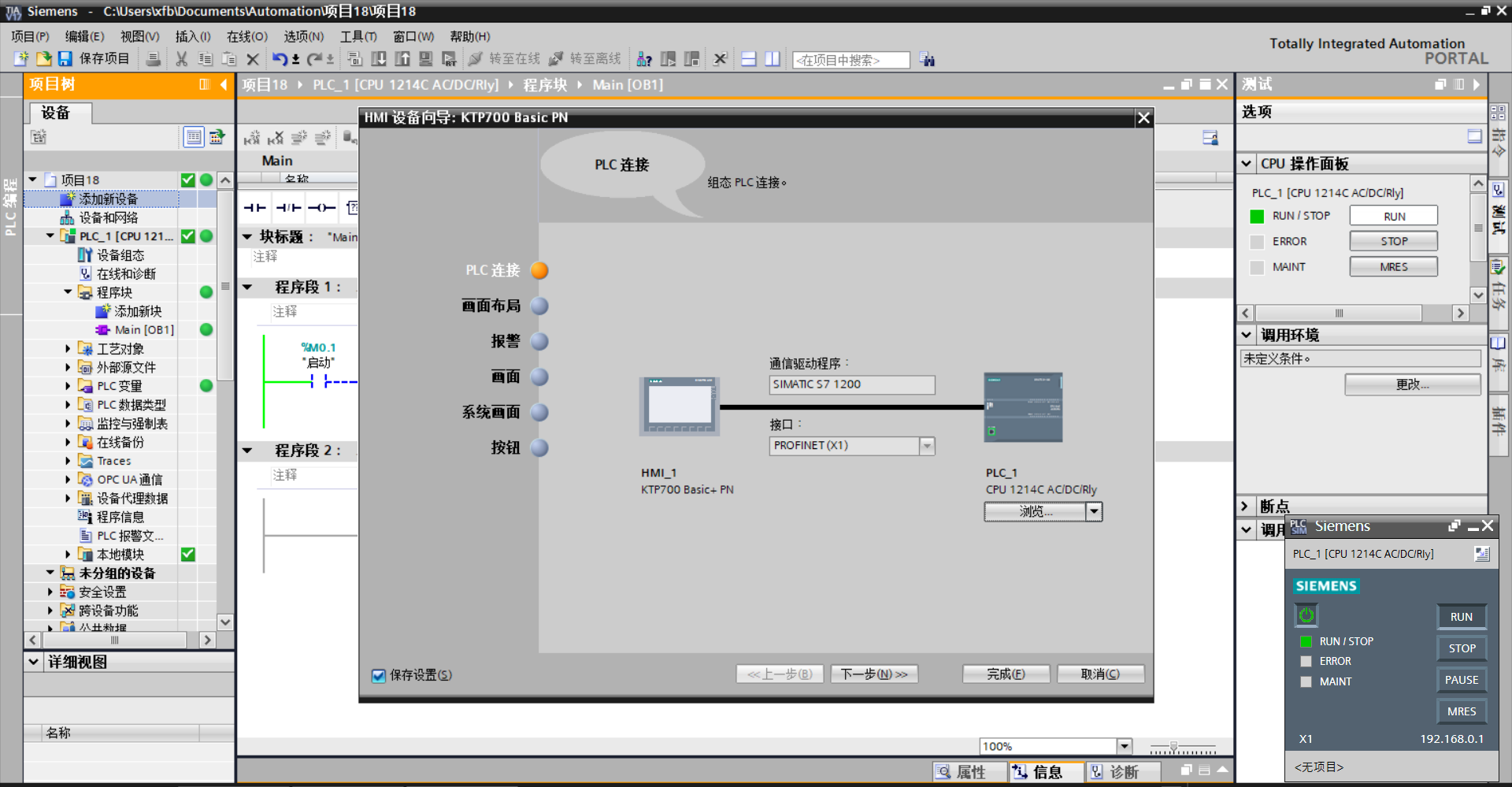Click the save project disk icon
Viewport: 1512px width, 787px height.
65,59
